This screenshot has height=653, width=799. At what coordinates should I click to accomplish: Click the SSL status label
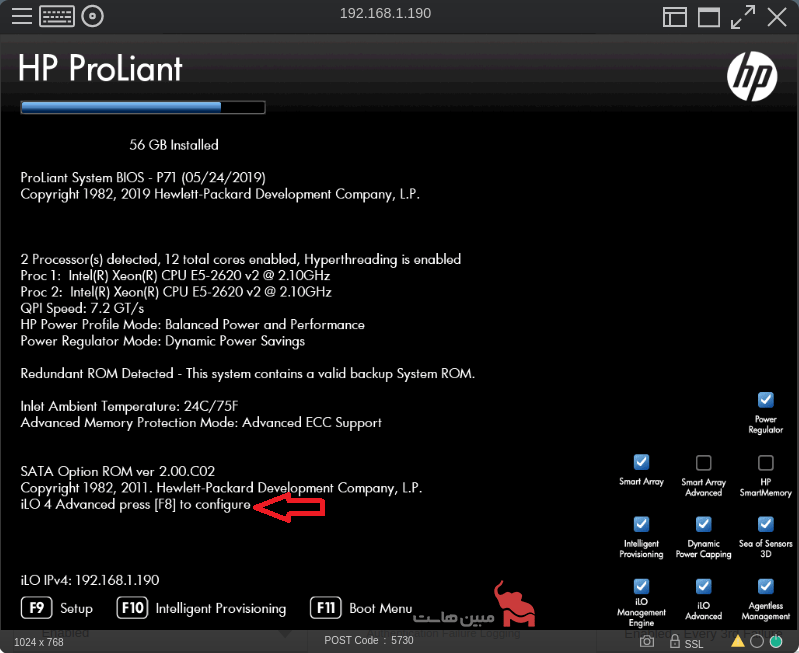pyautogui.click(x=694, y=644)
